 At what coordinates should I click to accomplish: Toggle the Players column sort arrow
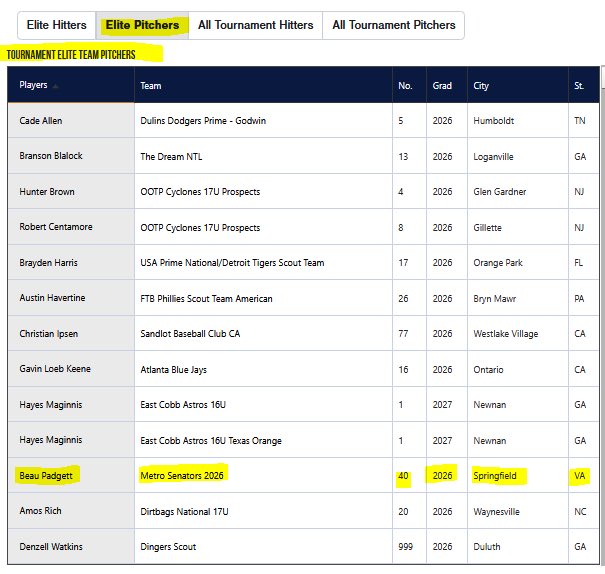56,86
